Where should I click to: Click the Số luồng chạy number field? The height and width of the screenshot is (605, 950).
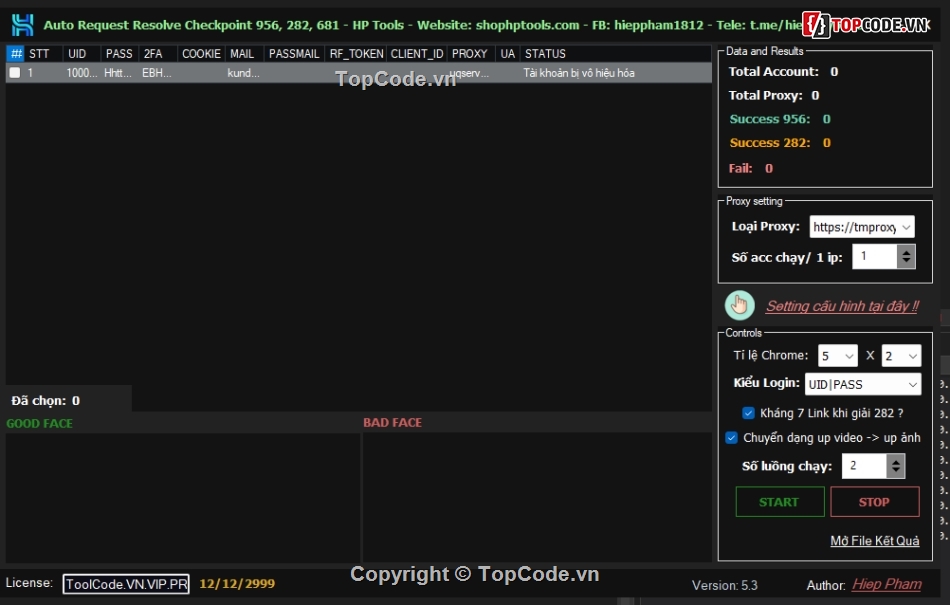coord(864,466)
